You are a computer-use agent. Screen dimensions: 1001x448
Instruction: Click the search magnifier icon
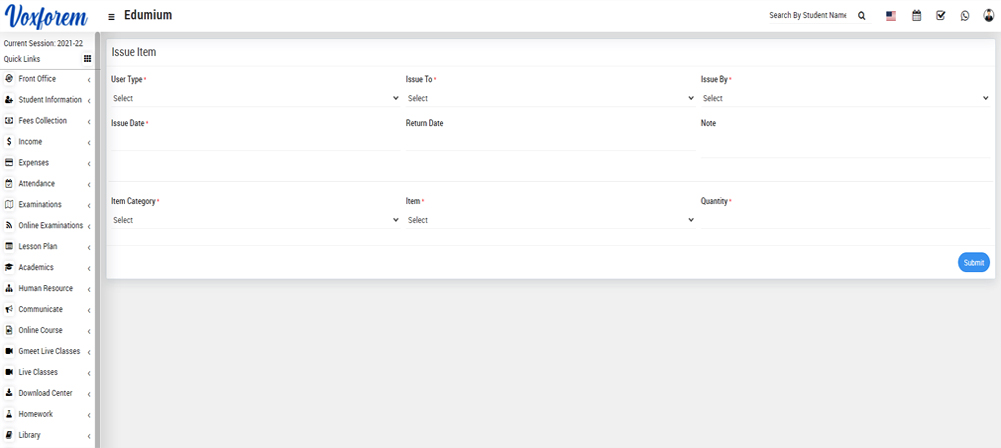point(862,16)
